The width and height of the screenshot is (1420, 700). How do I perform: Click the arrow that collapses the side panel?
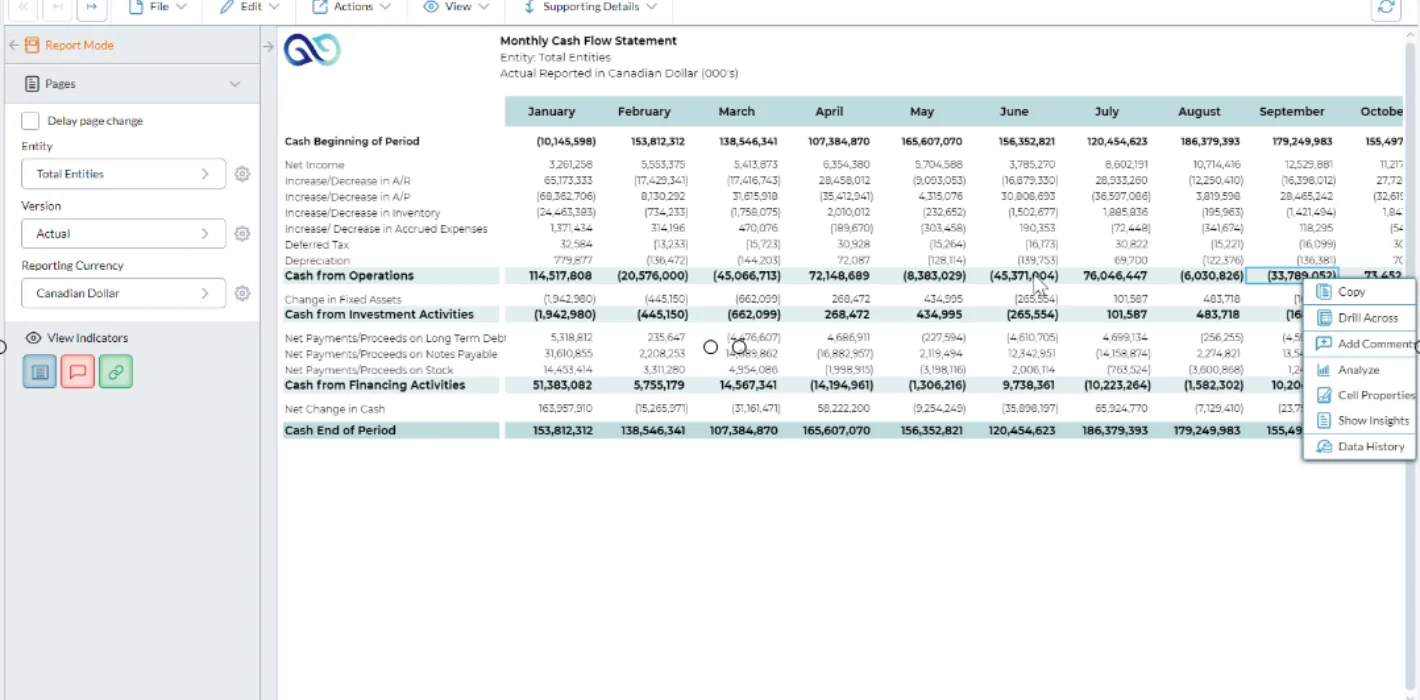(x=268, y=46)
